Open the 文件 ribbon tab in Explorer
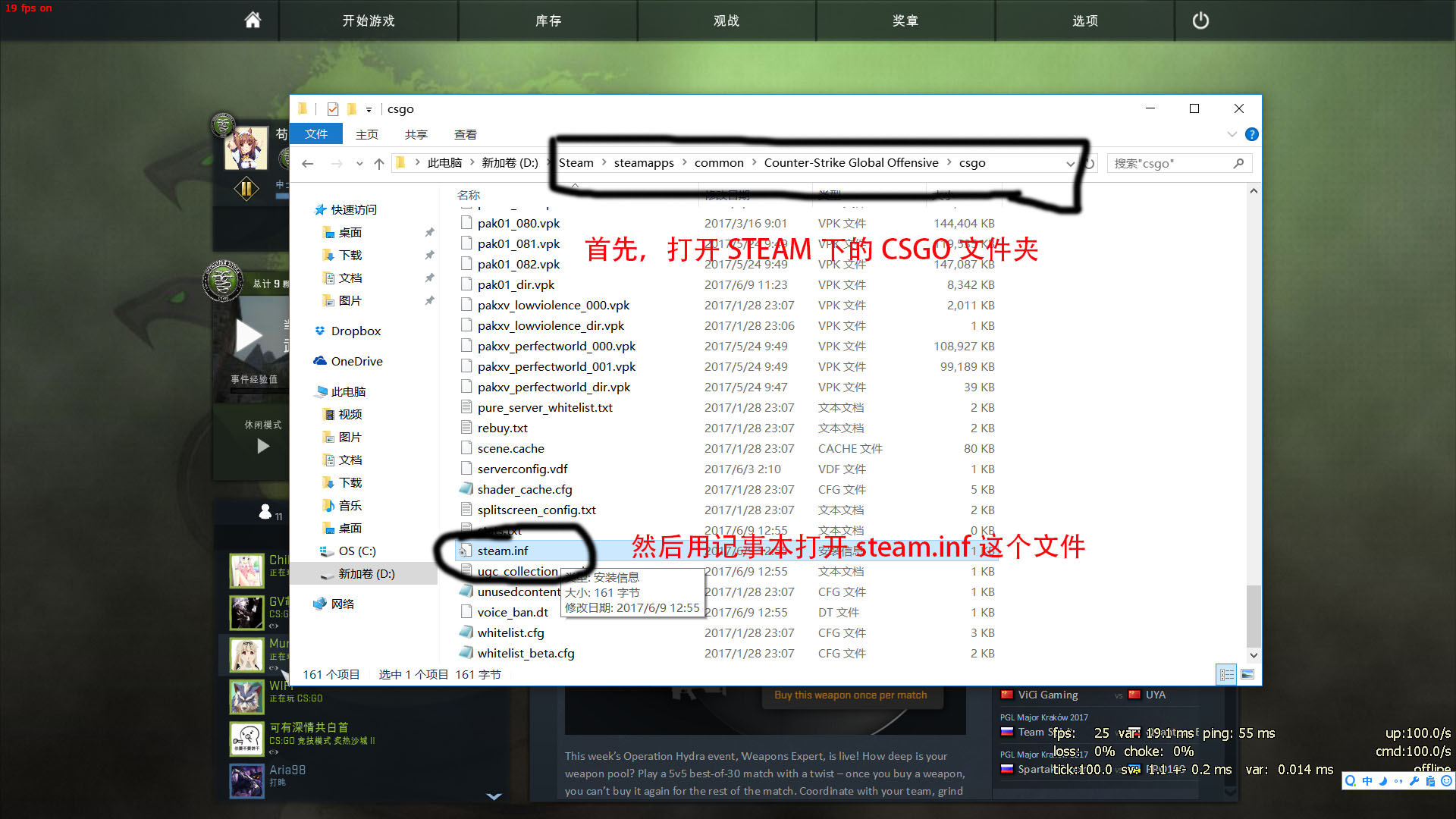This screenshot has height=819, width=1456. [x=316, y=134]
